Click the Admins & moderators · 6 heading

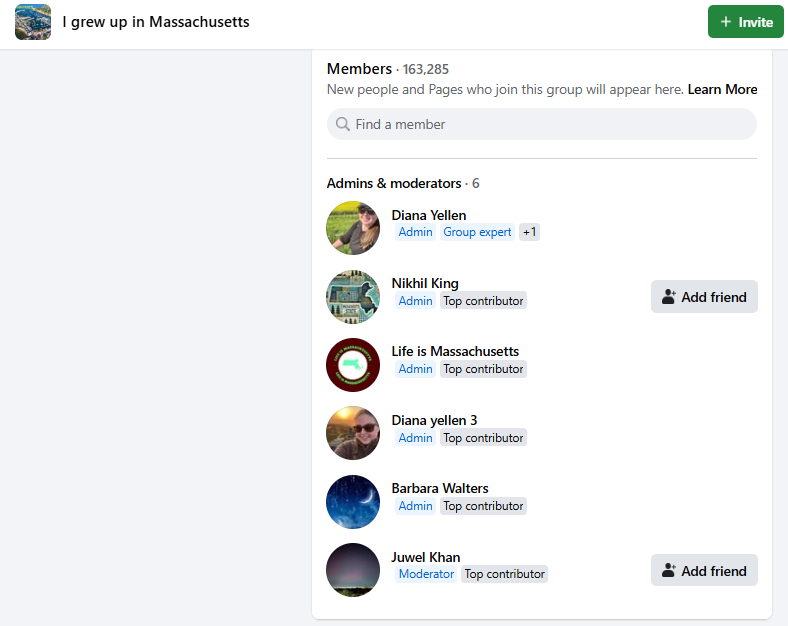403,183
